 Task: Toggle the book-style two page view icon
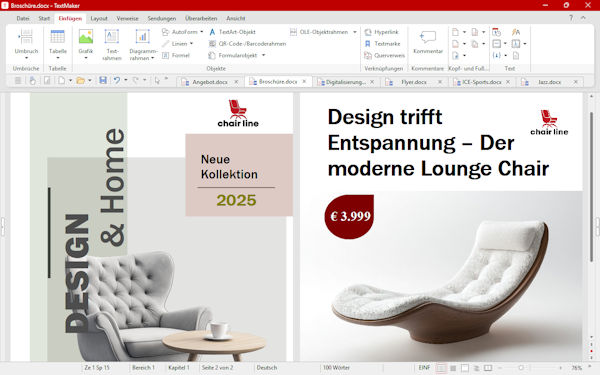[488, 368]
